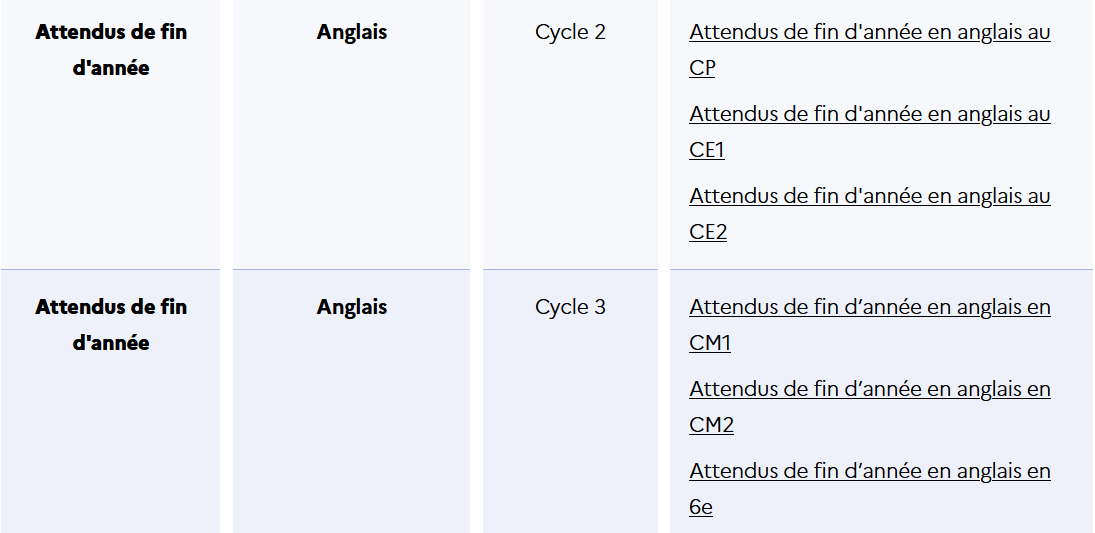Click the underlined "CE1" text

click(x=707, y=150)
